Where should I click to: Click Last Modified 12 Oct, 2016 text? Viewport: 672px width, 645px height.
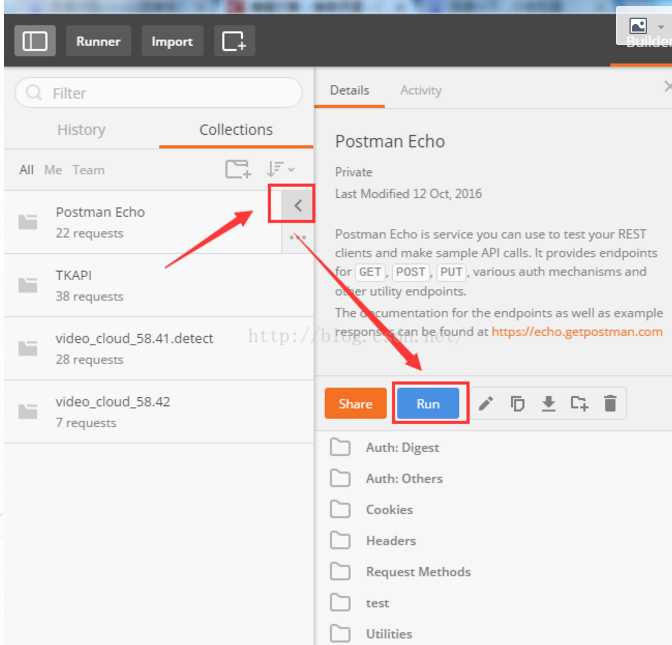(x=408, y=194)
